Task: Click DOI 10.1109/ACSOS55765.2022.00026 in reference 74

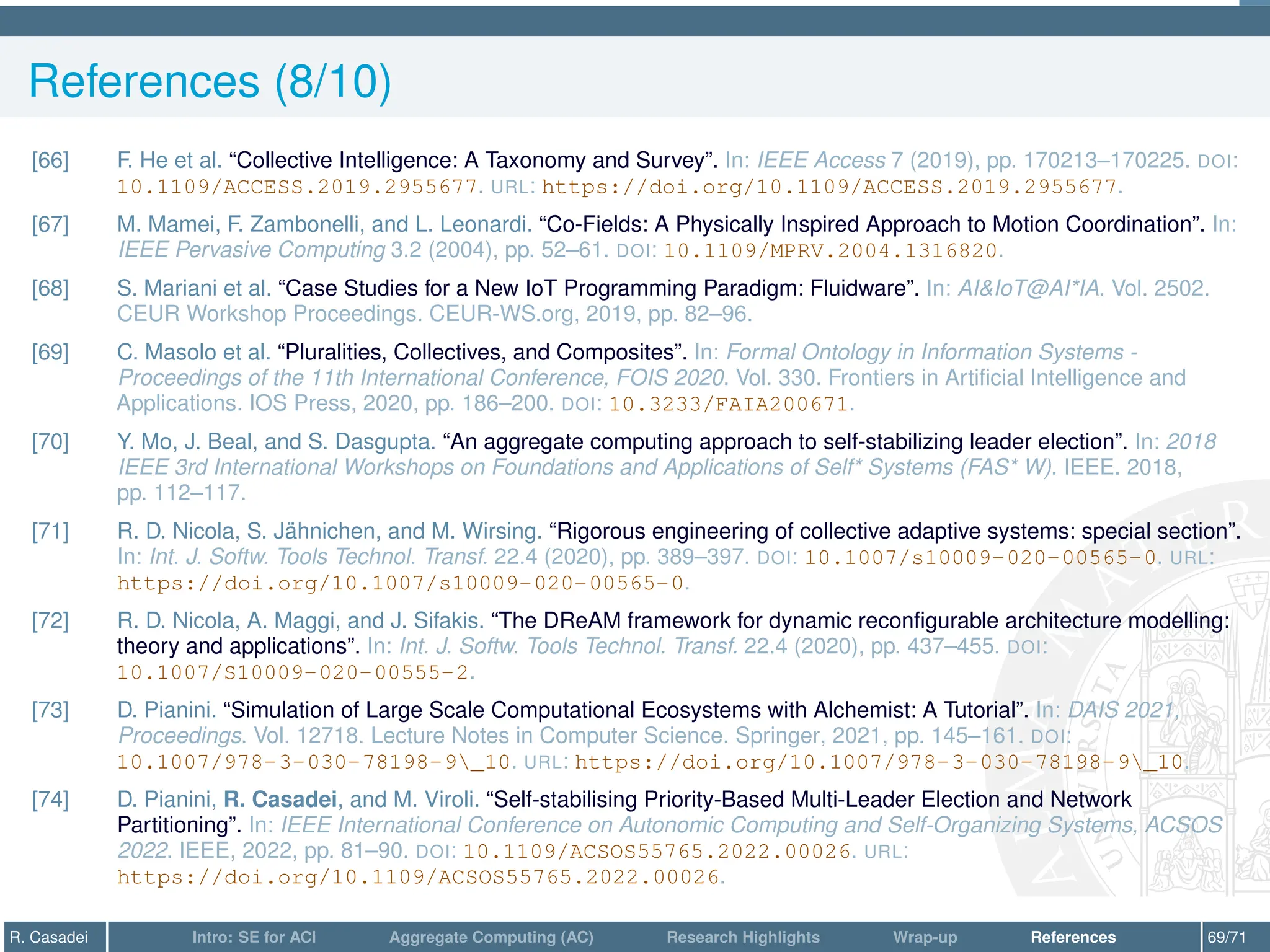Action: (x=657, y=852)
